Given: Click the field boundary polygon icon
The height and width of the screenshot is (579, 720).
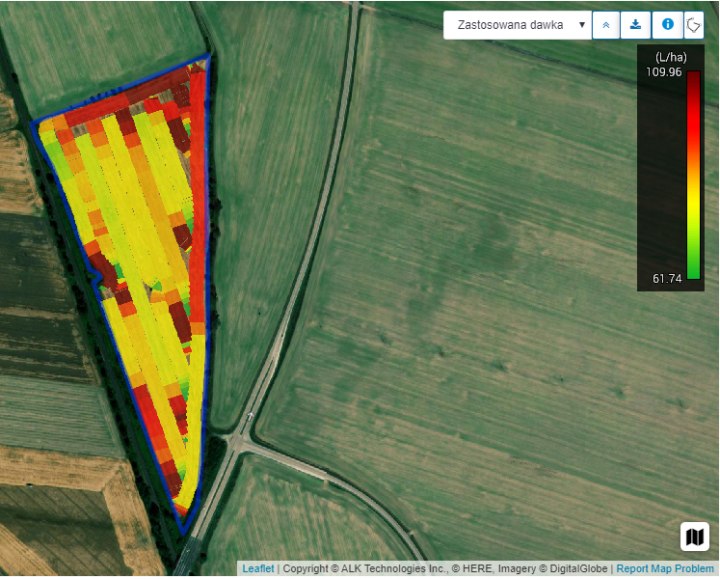Looking at the screenshot, I should click(x=694, y=25).
